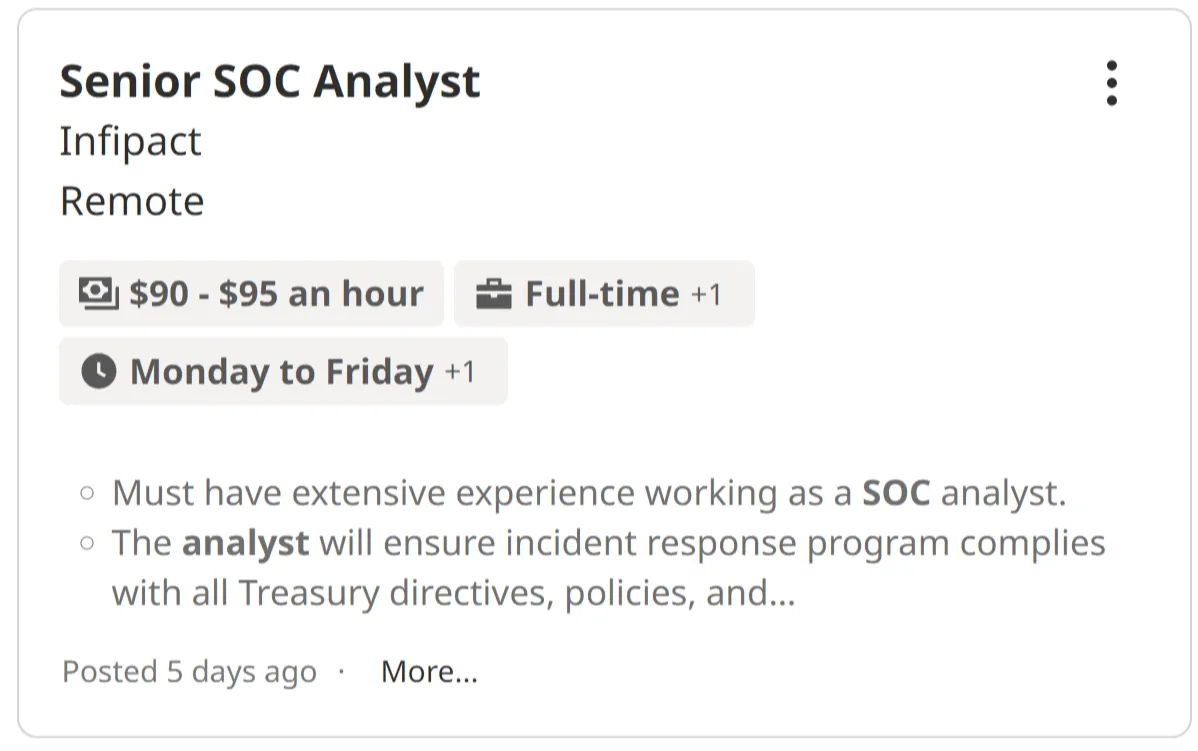The width and height of the screenshot is (1198, 751).
Task: Click the Monday to Friday schedule label
Action: [x=281, y=372]
